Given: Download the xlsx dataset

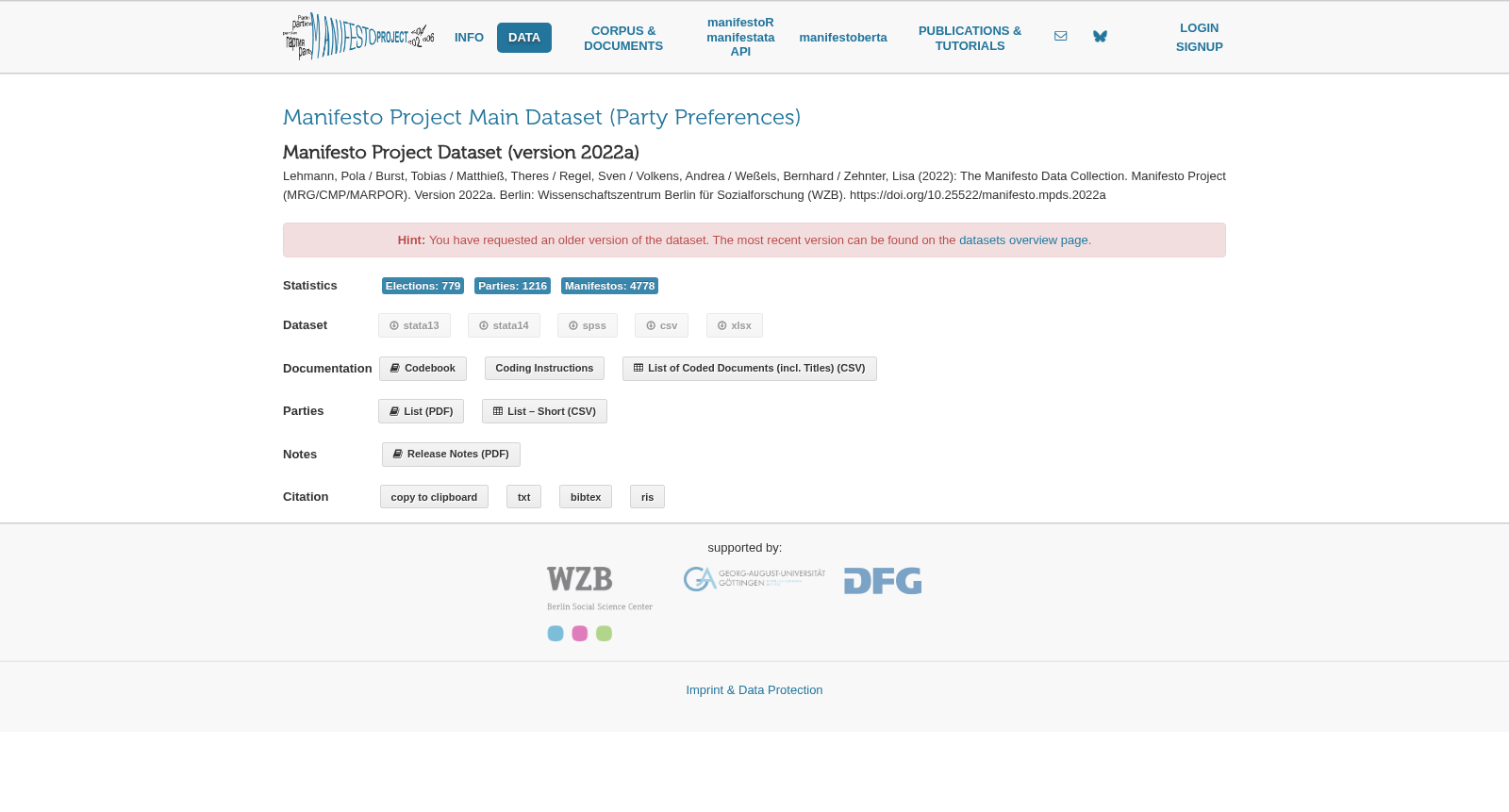Looking at the screenshot, I should 734,325.
